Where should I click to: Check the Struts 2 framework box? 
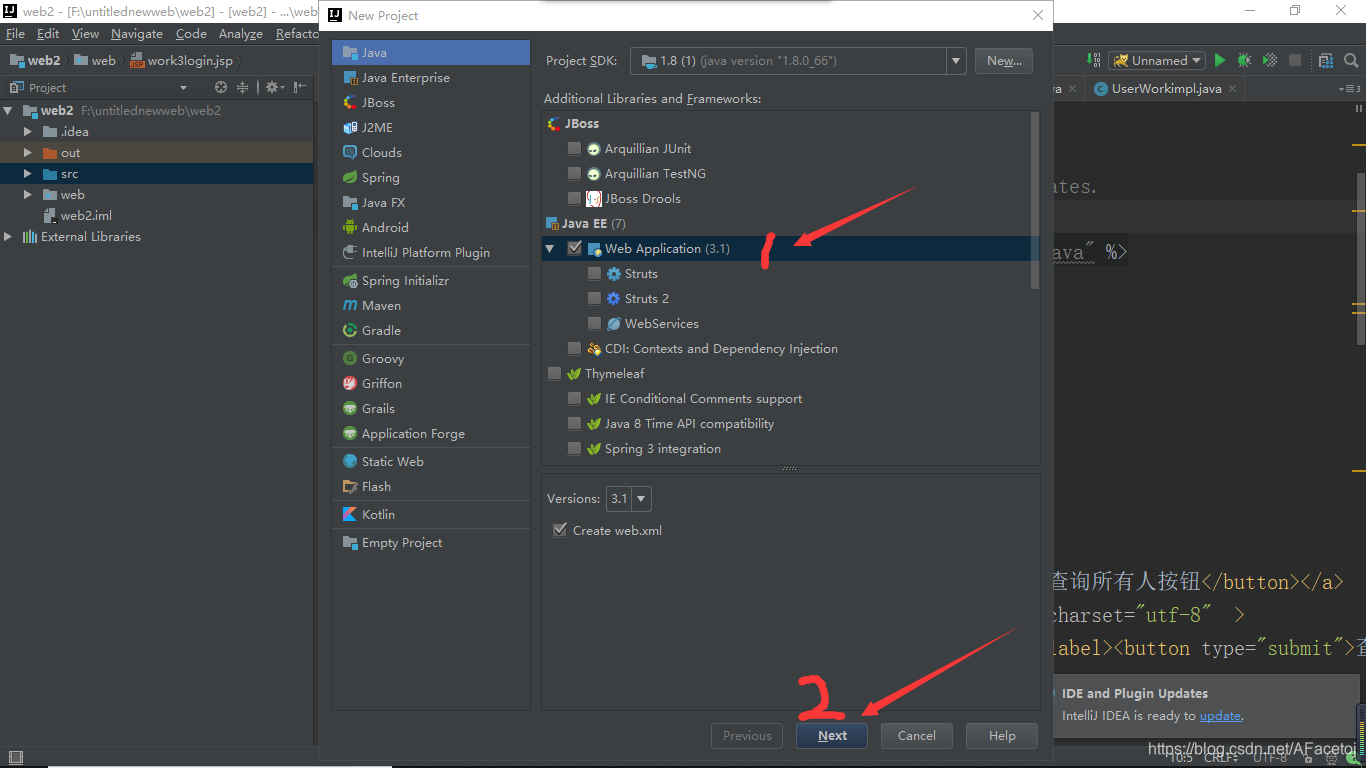(x=594, y=298)
